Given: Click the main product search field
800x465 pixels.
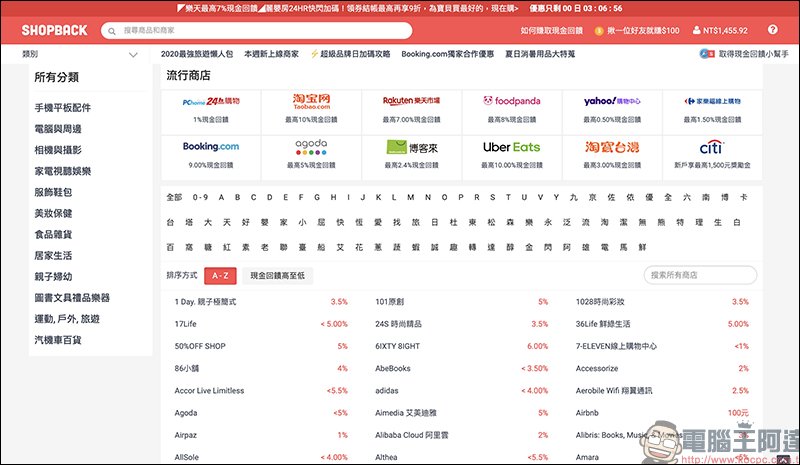Looking at the screenshot, I should 257,31.
